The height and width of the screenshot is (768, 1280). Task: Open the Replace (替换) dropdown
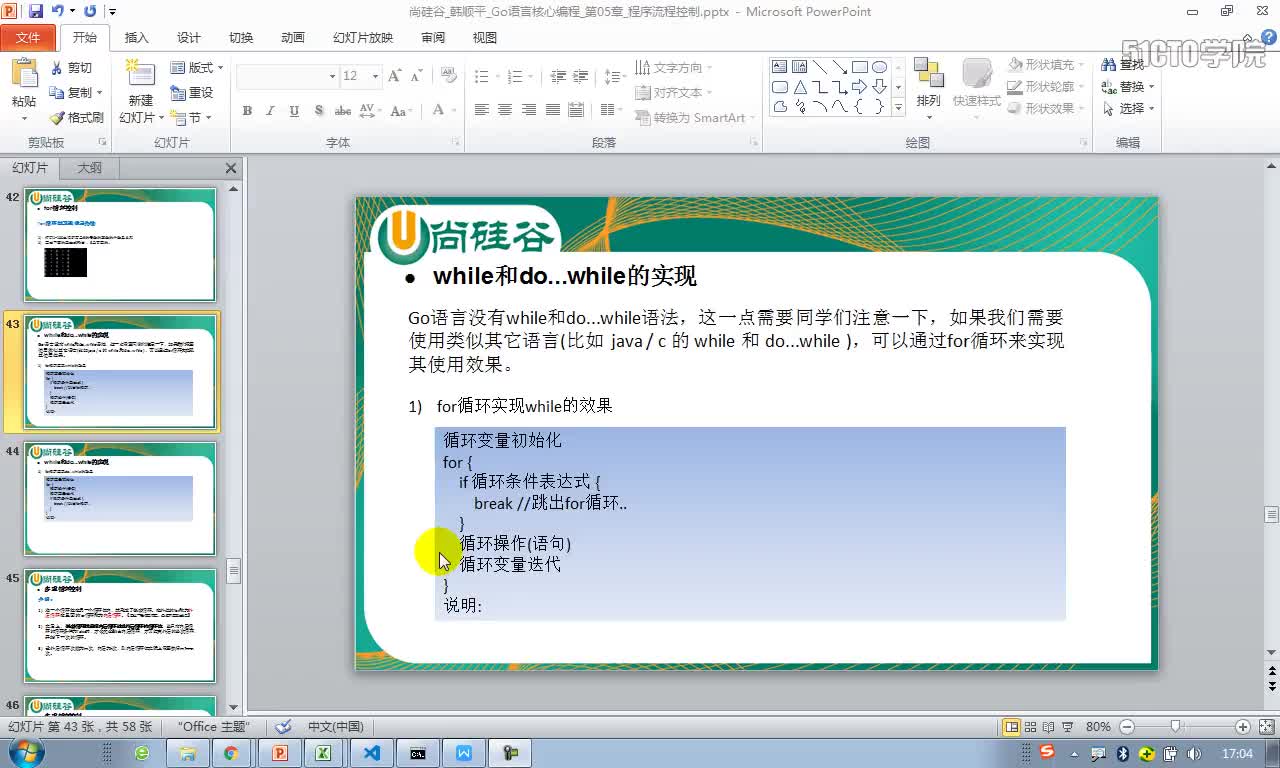click(1129, 86)
